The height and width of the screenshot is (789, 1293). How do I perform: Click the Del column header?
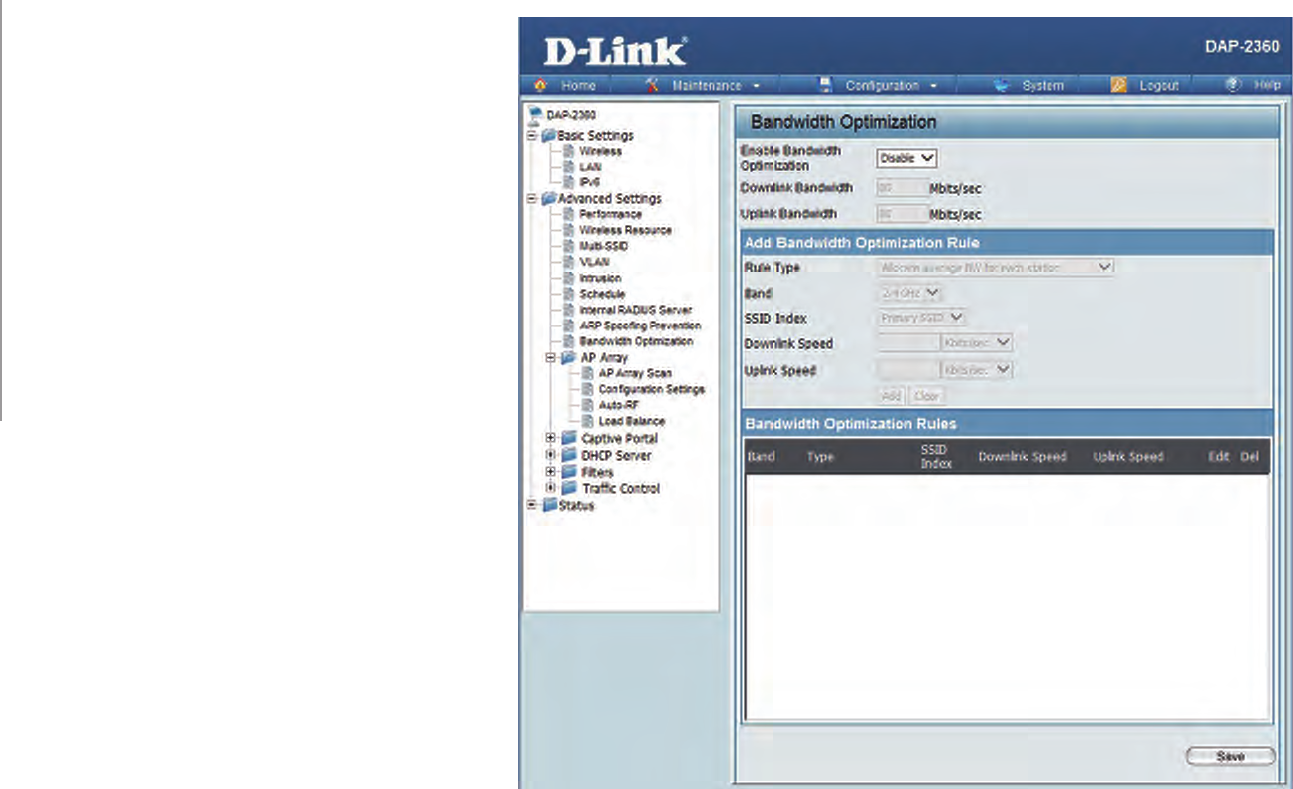pyautogui.click(x=1249, y=457)
